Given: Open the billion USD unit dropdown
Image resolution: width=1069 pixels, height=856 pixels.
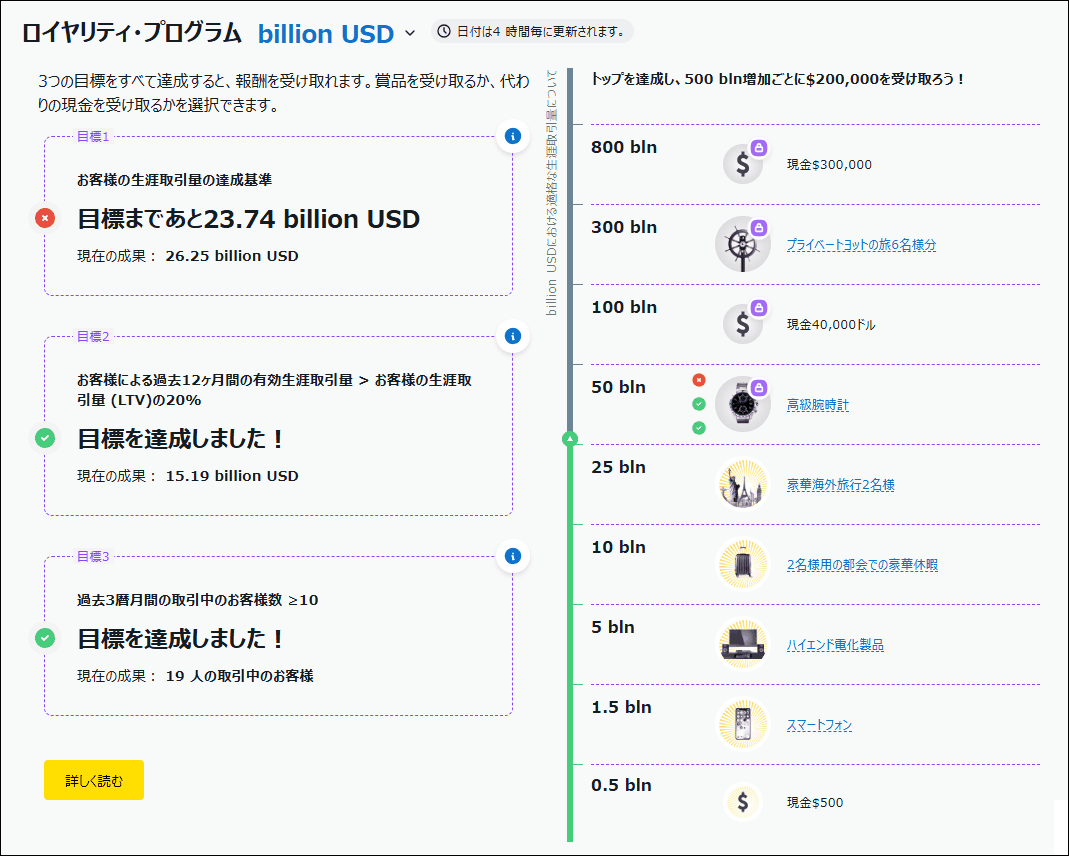Looking at the screenshot, I should (326, 33).
